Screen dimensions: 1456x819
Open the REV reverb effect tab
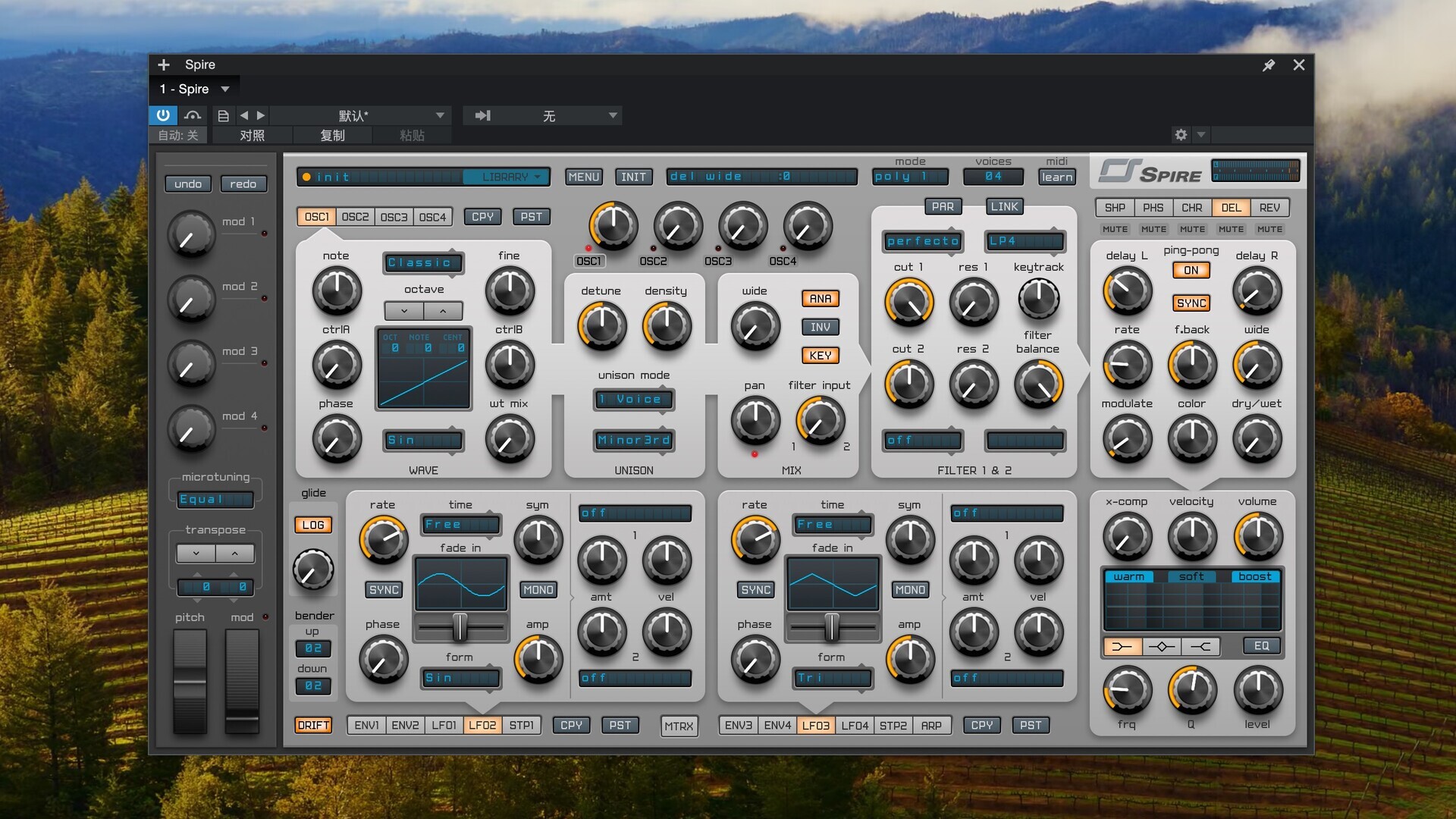point(1269,208)
